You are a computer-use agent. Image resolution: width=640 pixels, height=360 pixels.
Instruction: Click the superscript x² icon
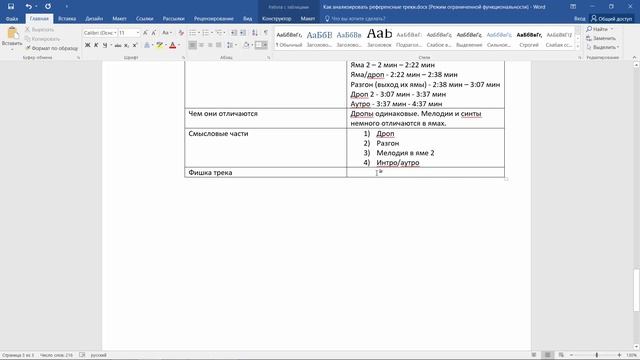point(135,45)
